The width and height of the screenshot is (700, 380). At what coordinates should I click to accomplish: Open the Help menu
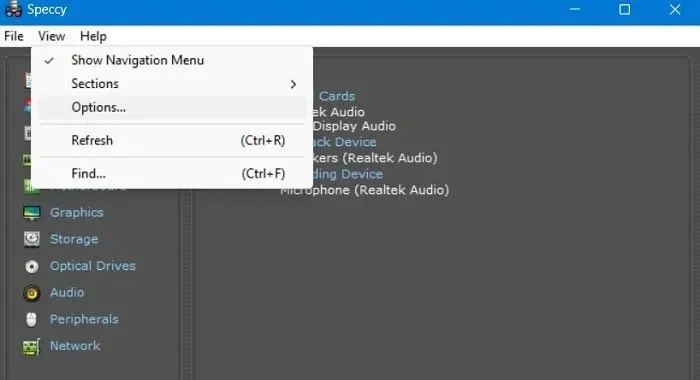[x=93, y=36]
